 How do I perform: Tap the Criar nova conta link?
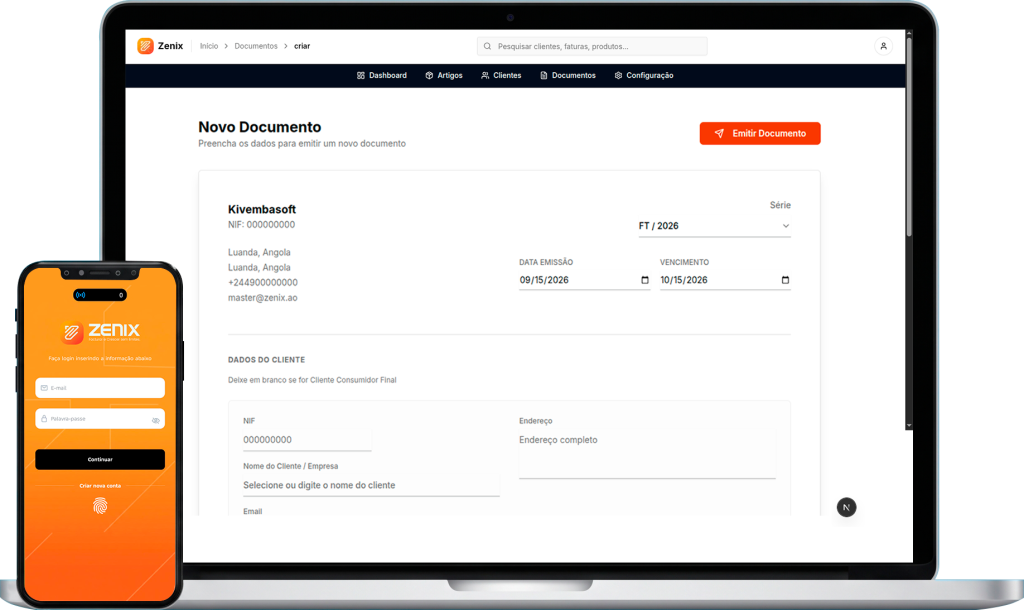point(100,486)
